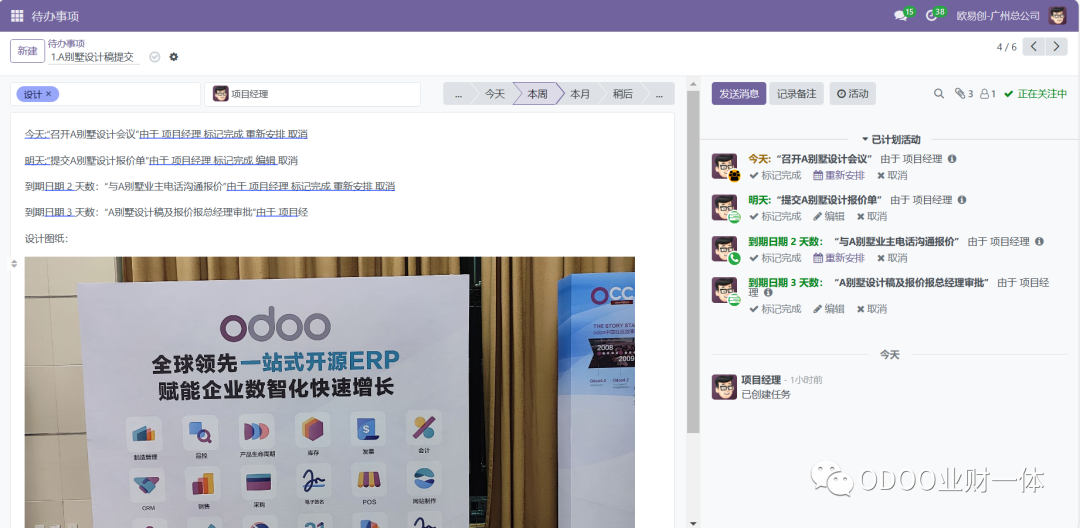Viewport: 1080px width, 528px height.
Task: Click 记录备注 button
Action: tap(796, 94)
